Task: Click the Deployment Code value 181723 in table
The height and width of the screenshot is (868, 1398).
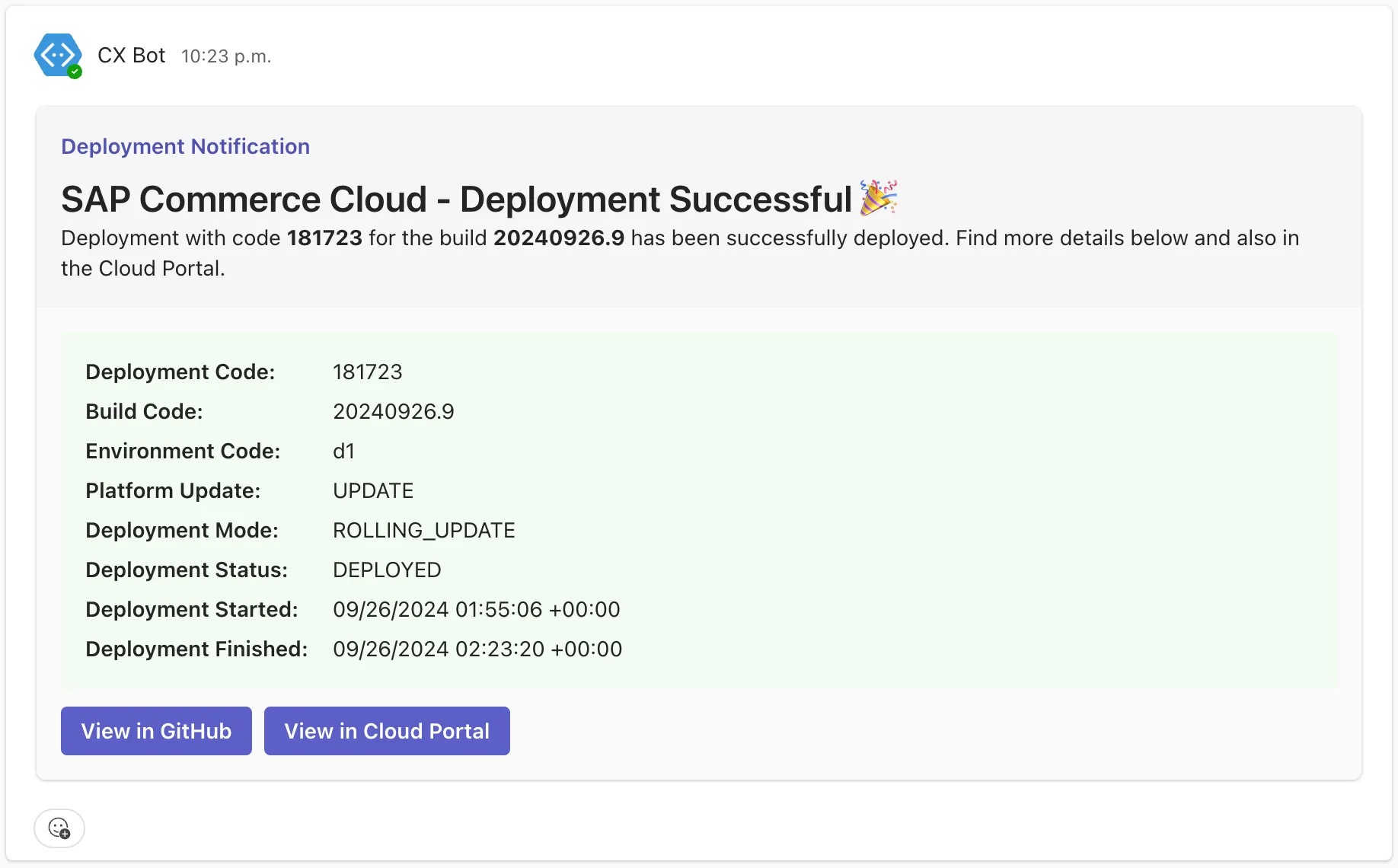Action: tap(367, 372)
